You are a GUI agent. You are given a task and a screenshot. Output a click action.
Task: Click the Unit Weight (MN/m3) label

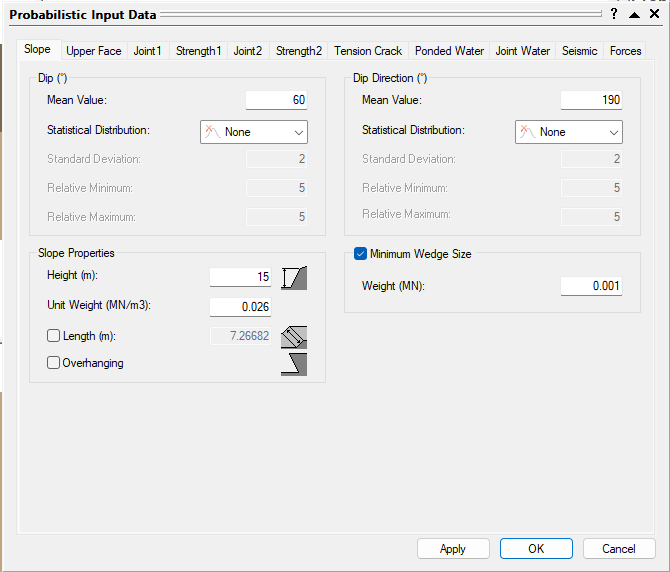click(x=99, y=305)
